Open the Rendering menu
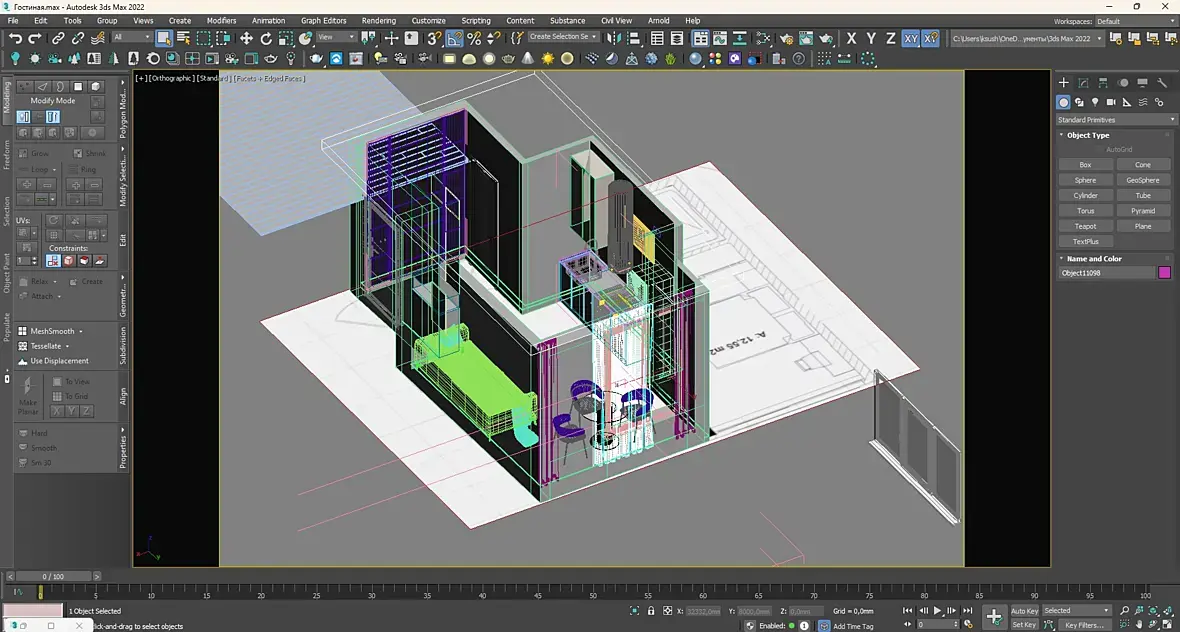 click(x=378, y=20)
